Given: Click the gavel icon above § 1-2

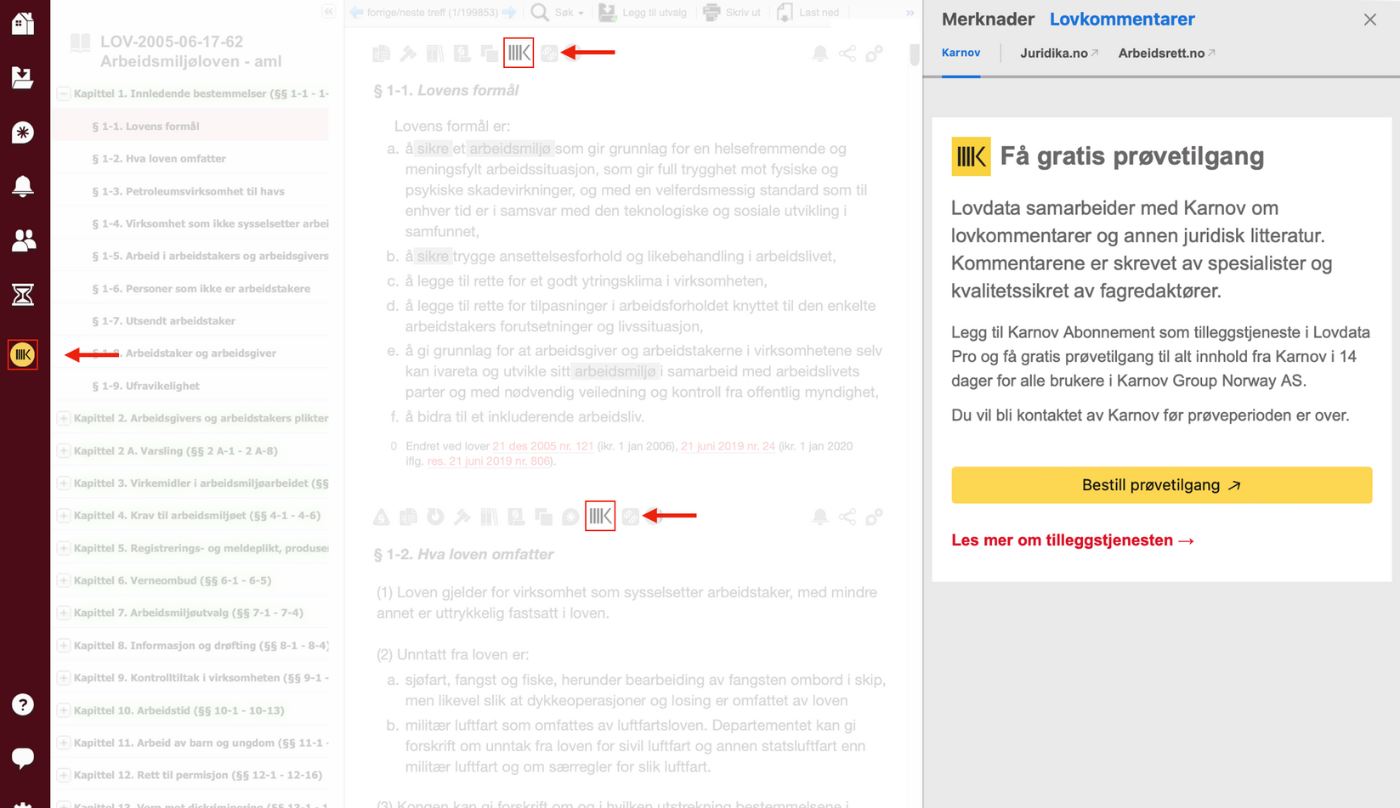Looking at the screenshot, I should click(x=462, y=517).
